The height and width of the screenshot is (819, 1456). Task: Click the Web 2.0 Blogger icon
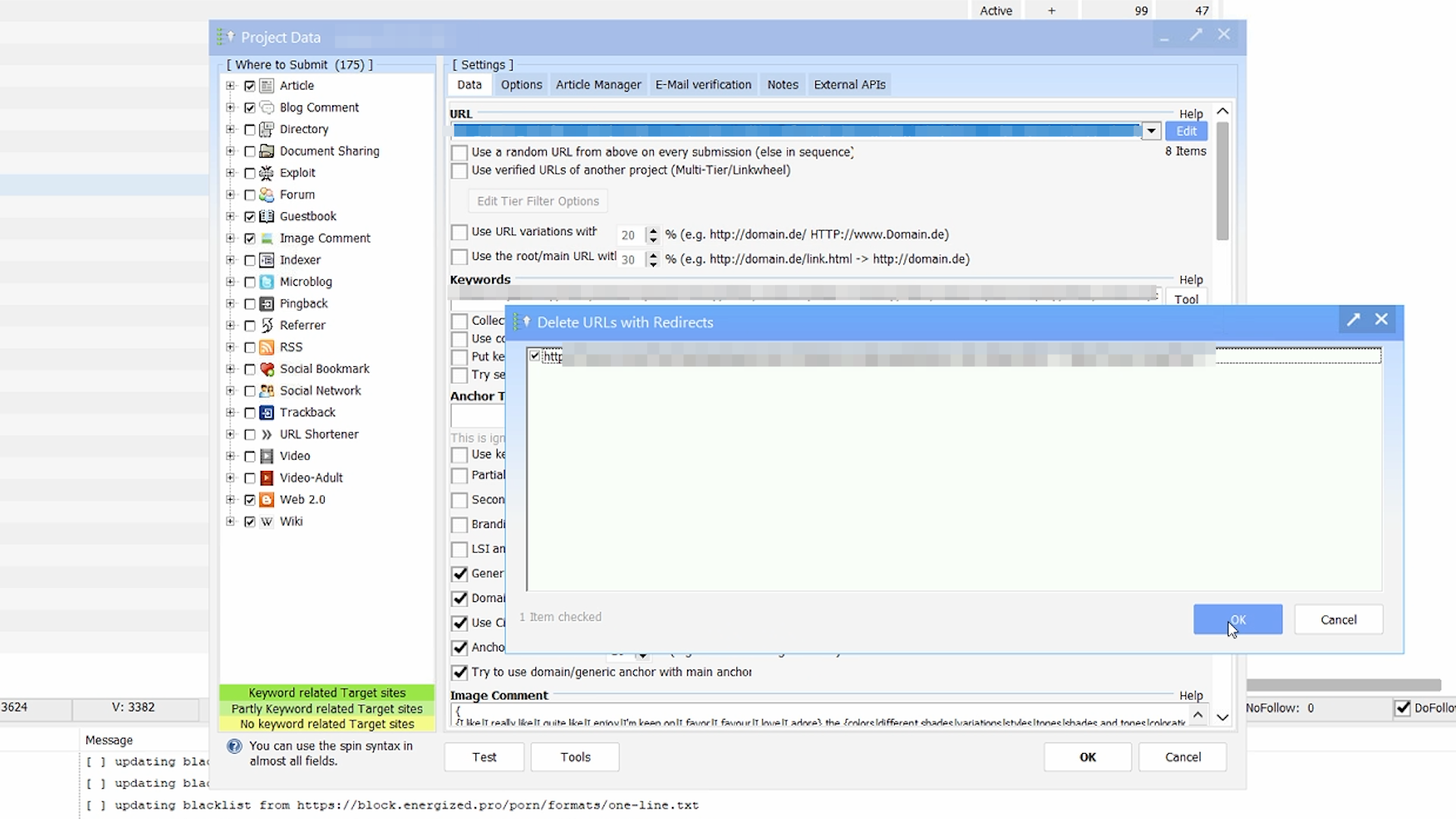point(267,500)
